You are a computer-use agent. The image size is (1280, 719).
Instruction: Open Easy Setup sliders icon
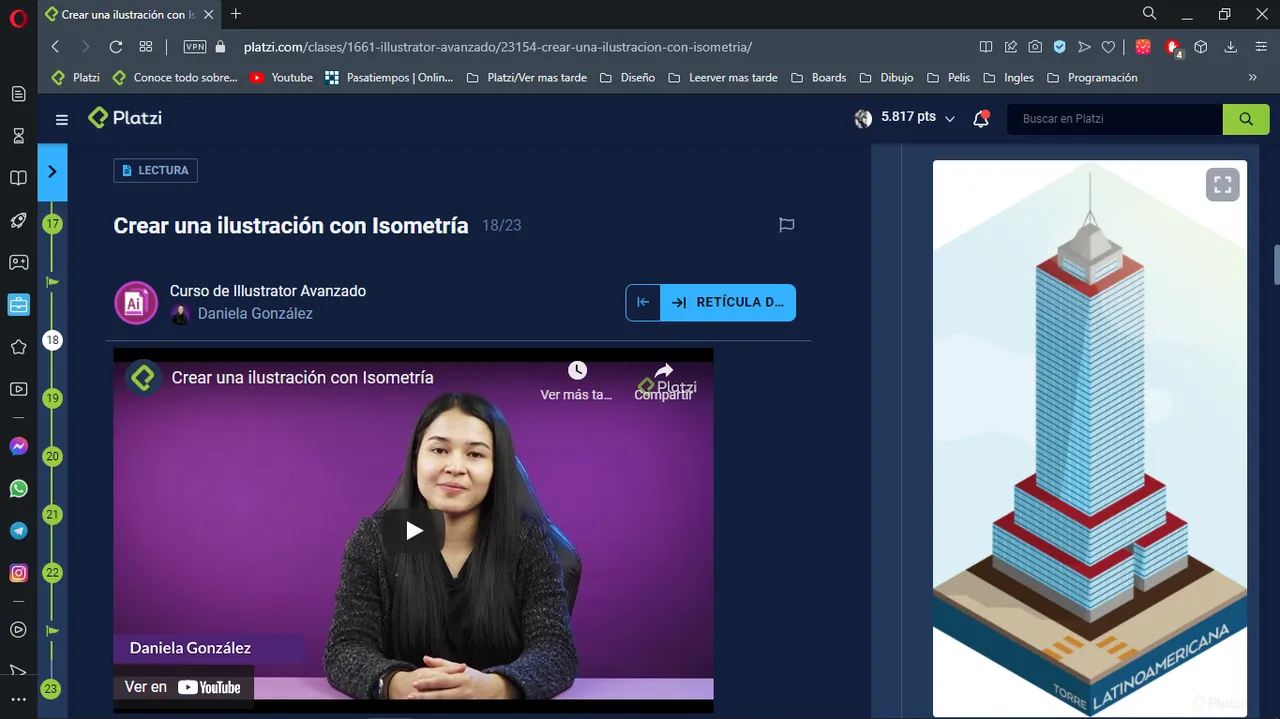click(x=1259, y=47)
